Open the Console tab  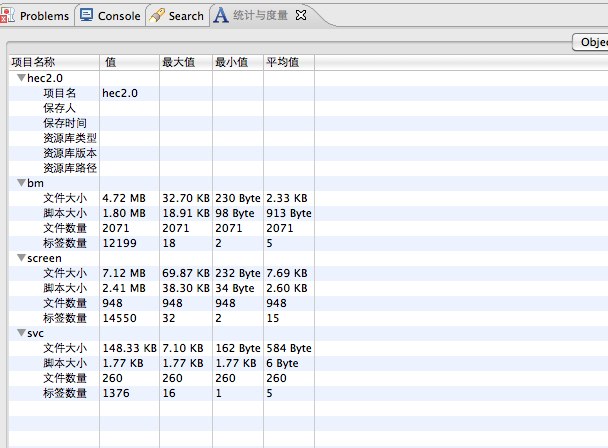point(118,16)
